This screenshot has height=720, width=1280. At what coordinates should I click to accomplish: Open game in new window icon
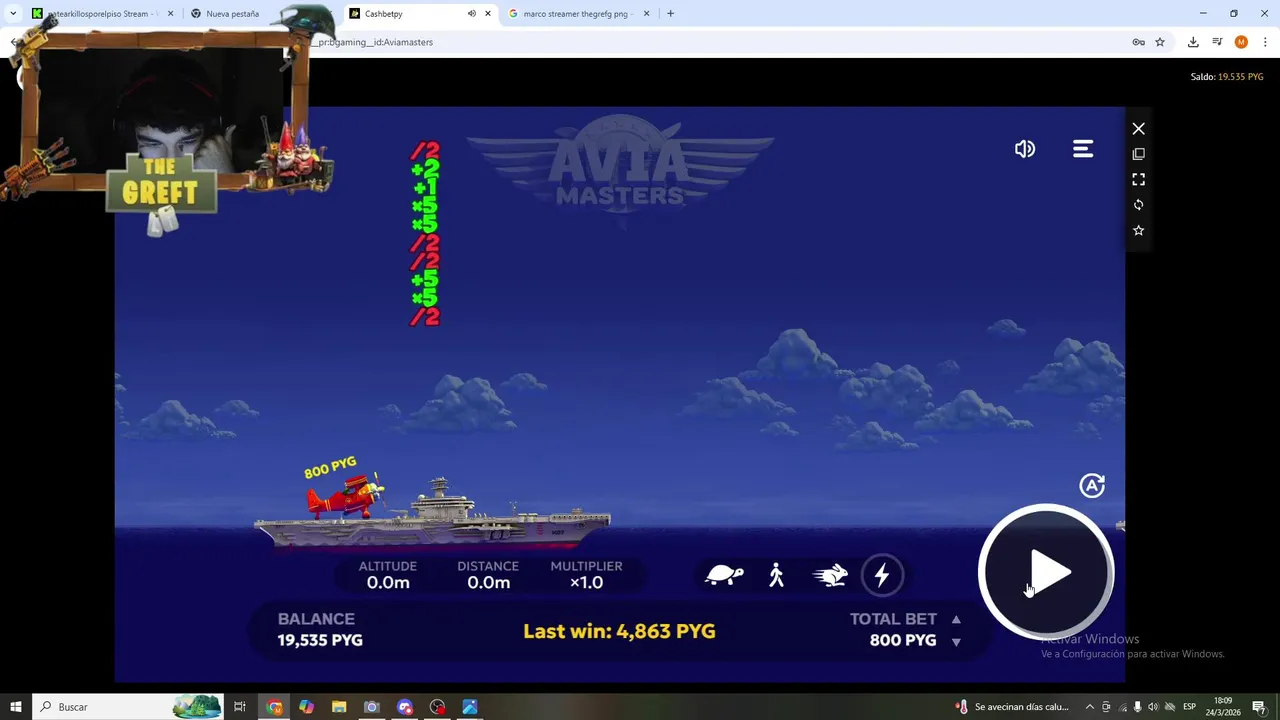click(x=1138, y=154)
